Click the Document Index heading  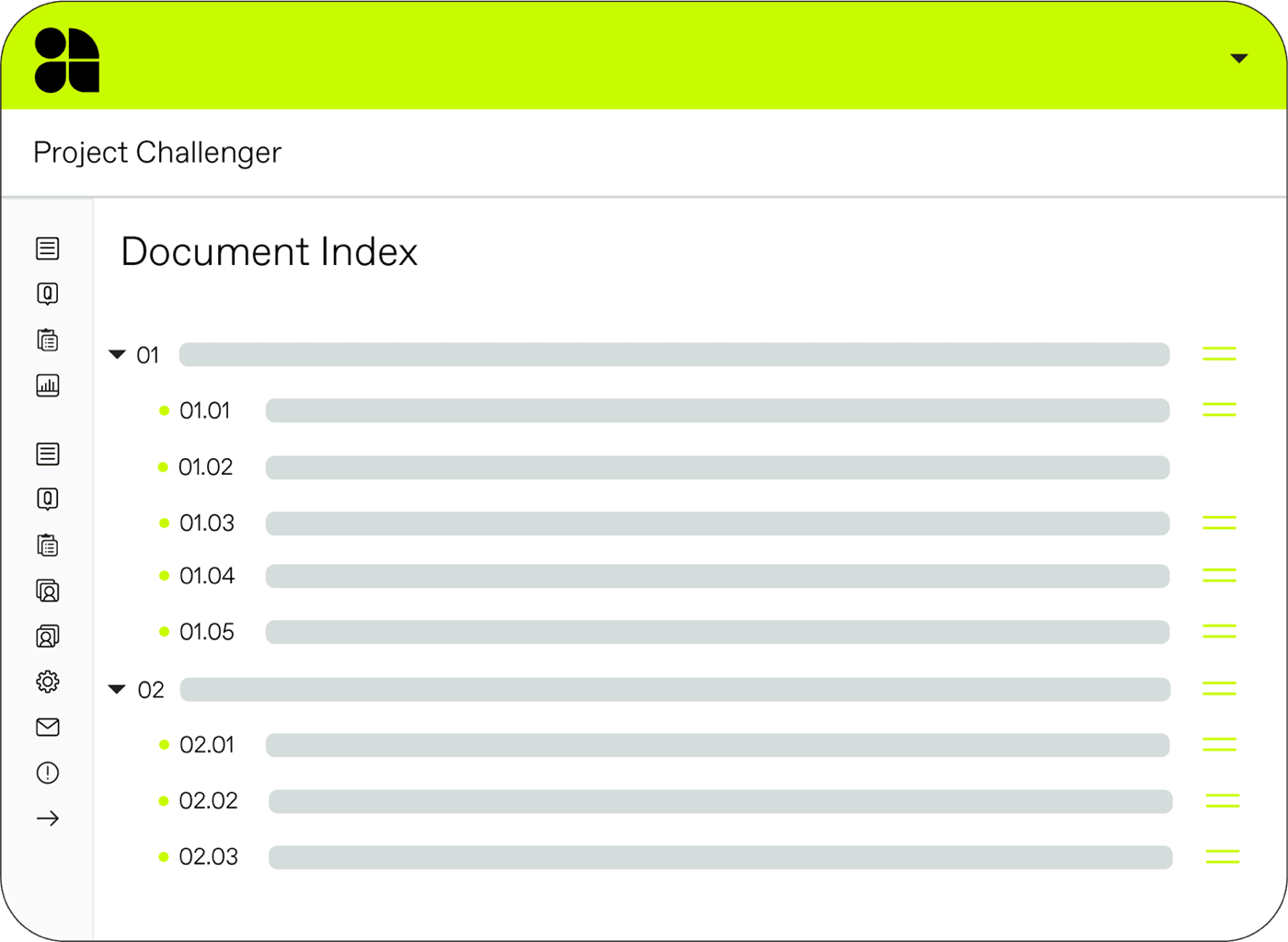pos(269,252)
